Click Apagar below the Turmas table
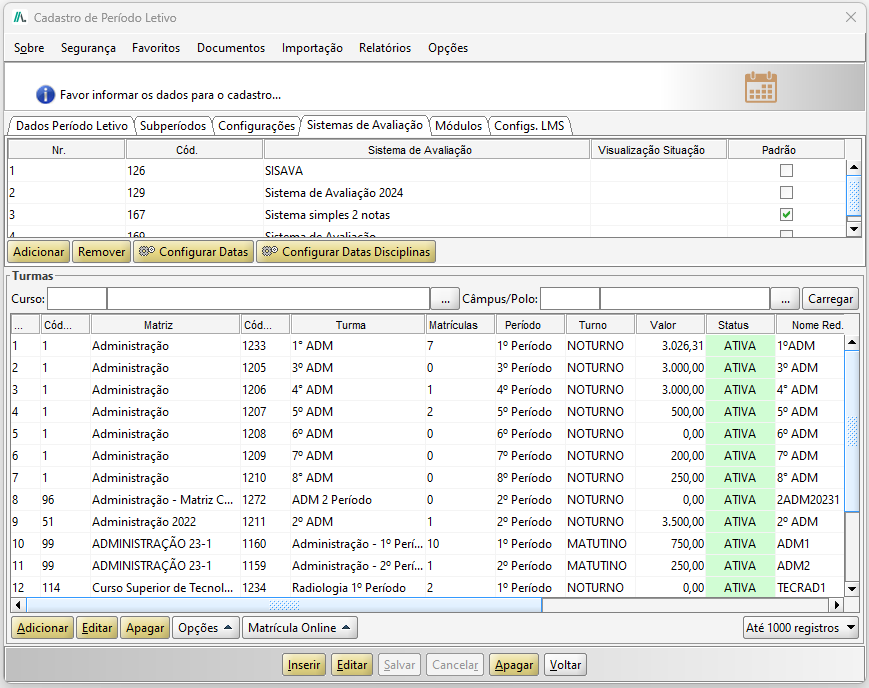869x688 pixels. [x=145, y=628]
